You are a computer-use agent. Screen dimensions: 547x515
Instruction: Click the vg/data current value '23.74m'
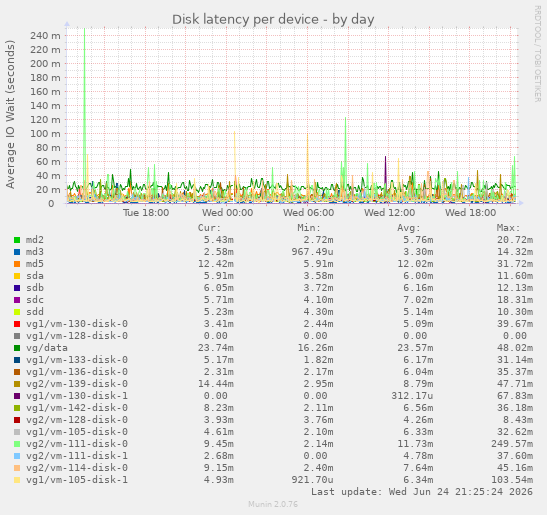tap(216, 348)
